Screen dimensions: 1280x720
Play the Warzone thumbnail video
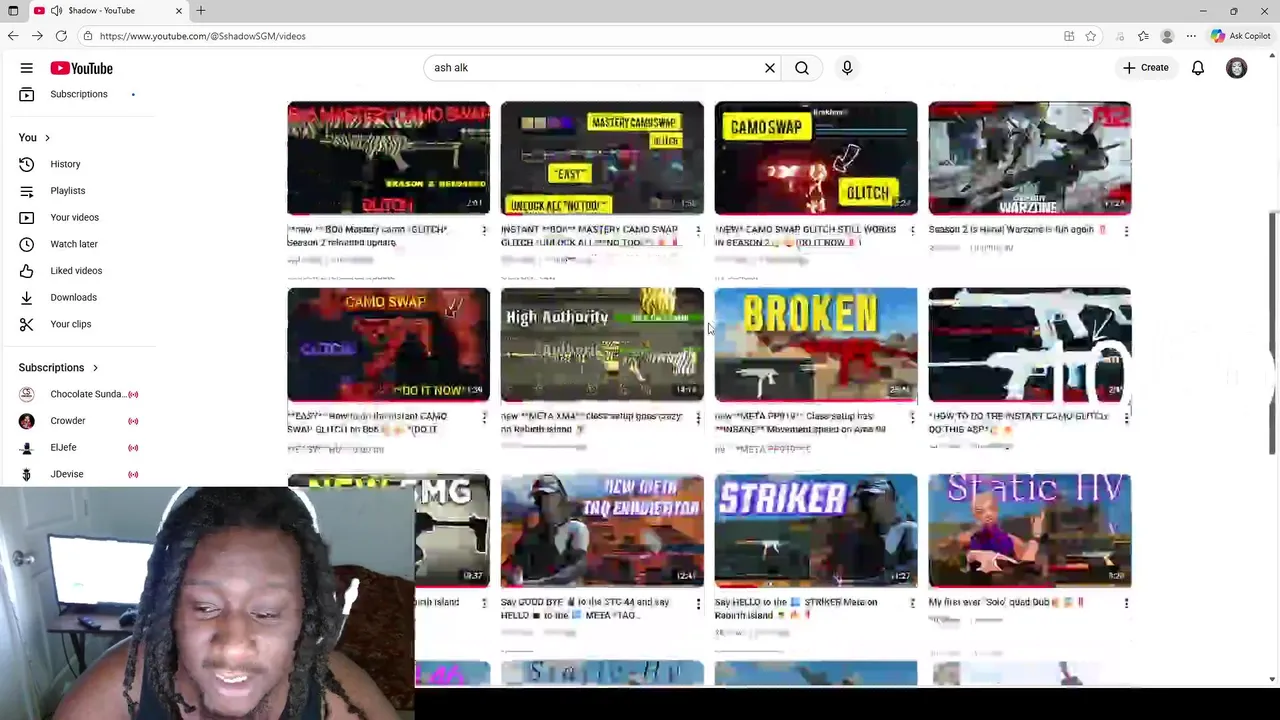click(1030, 158)
